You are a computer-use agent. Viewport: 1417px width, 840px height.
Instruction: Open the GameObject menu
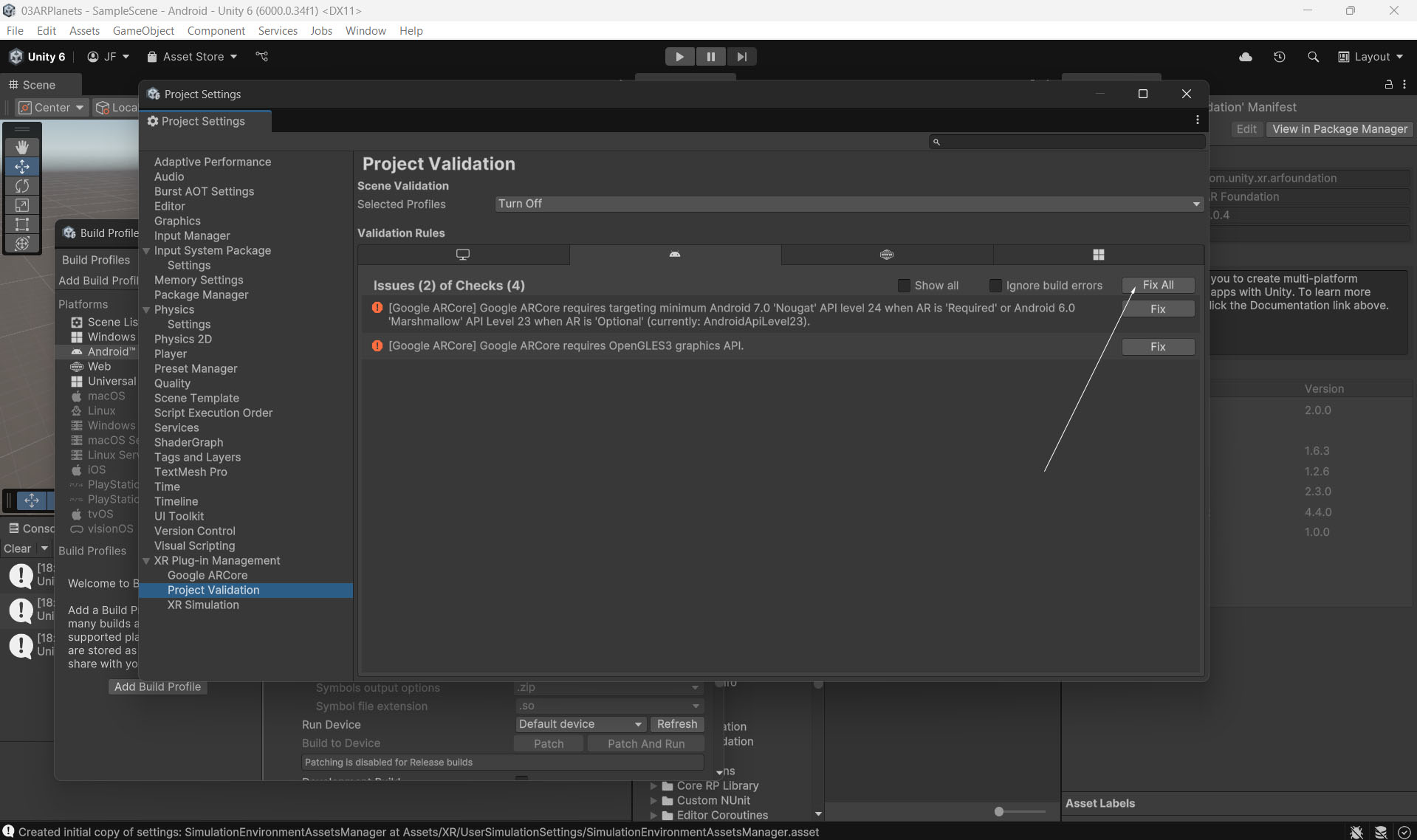143,30
